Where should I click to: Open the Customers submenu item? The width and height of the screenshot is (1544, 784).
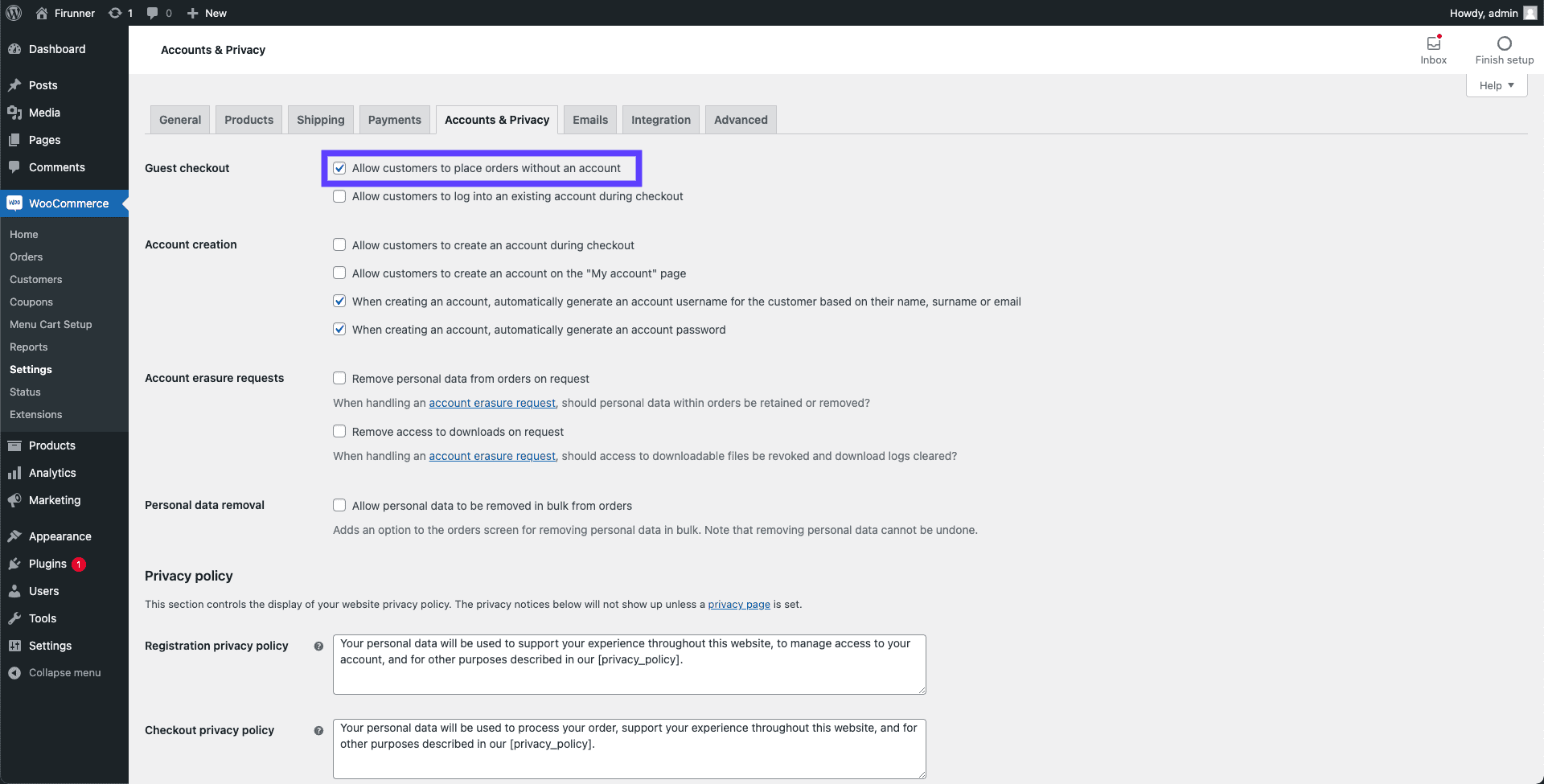(36, 280)
